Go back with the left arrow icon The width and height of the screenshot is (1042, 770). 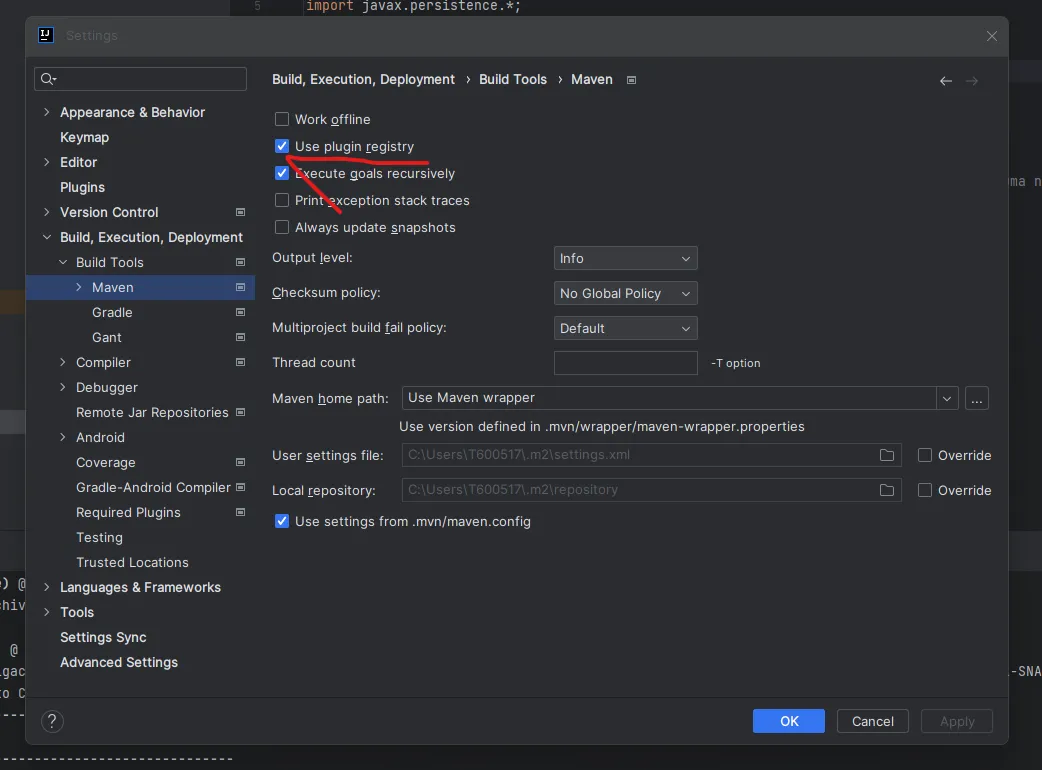point(946,81)
